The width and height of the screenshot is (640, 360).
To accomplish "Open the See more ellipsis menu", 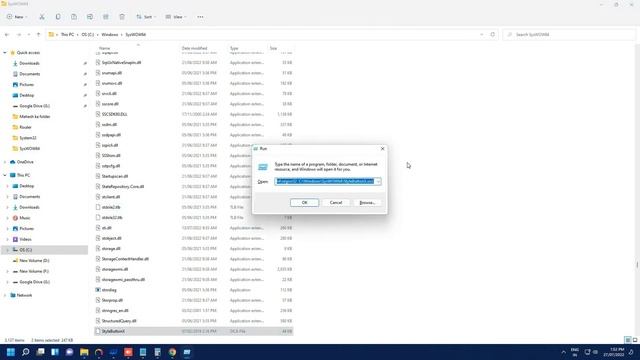I will coord(200,17).
